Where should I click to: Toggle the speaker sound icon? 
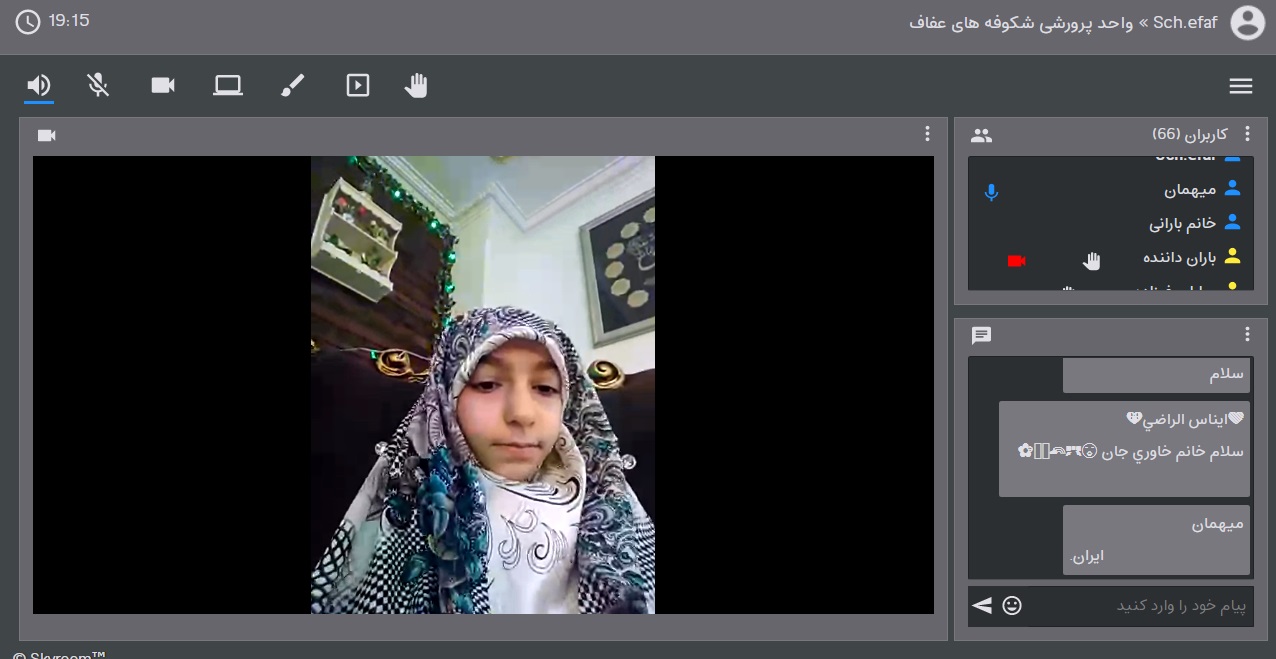pos(39,86)
